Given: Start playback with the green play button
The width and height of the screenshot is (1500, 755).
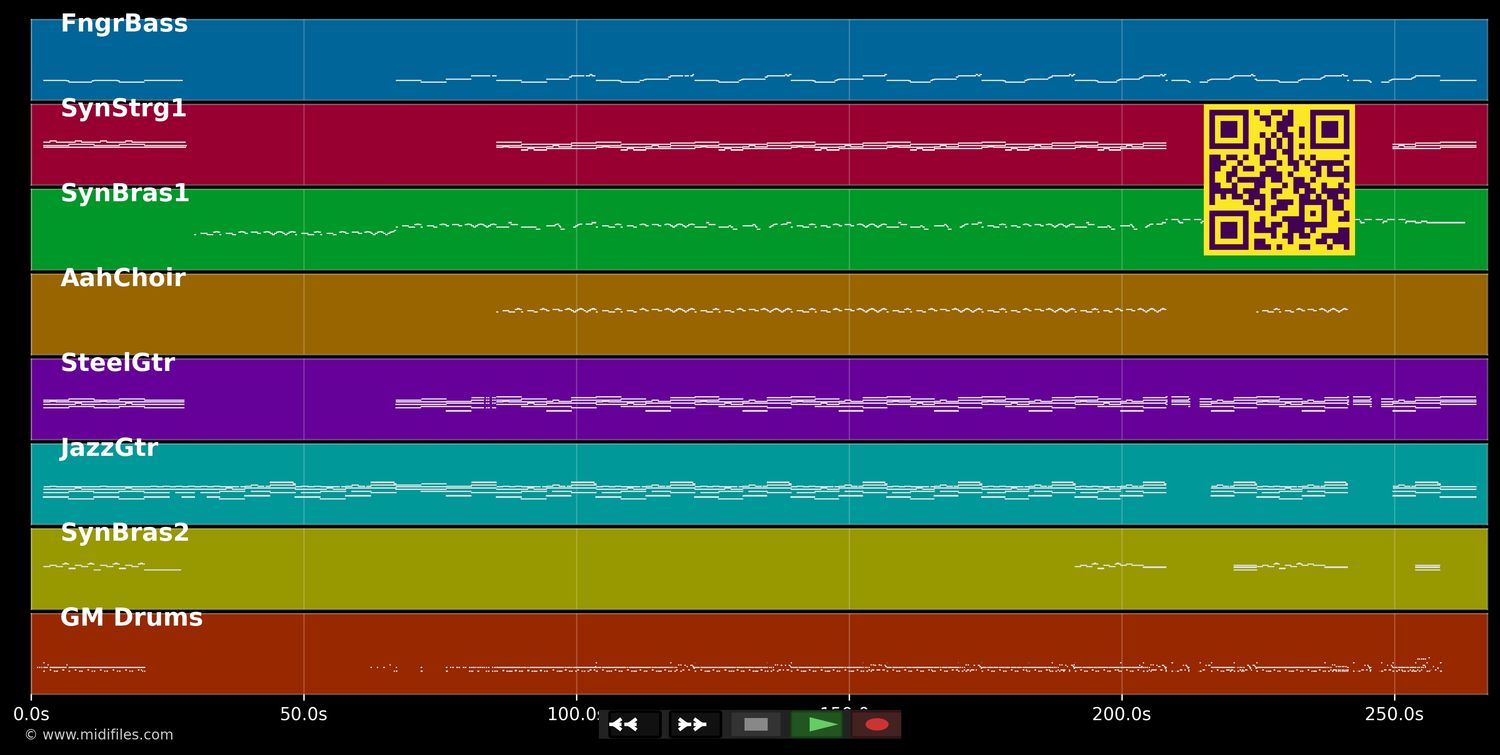Looking at the screenshot, I should pos(817,724).
